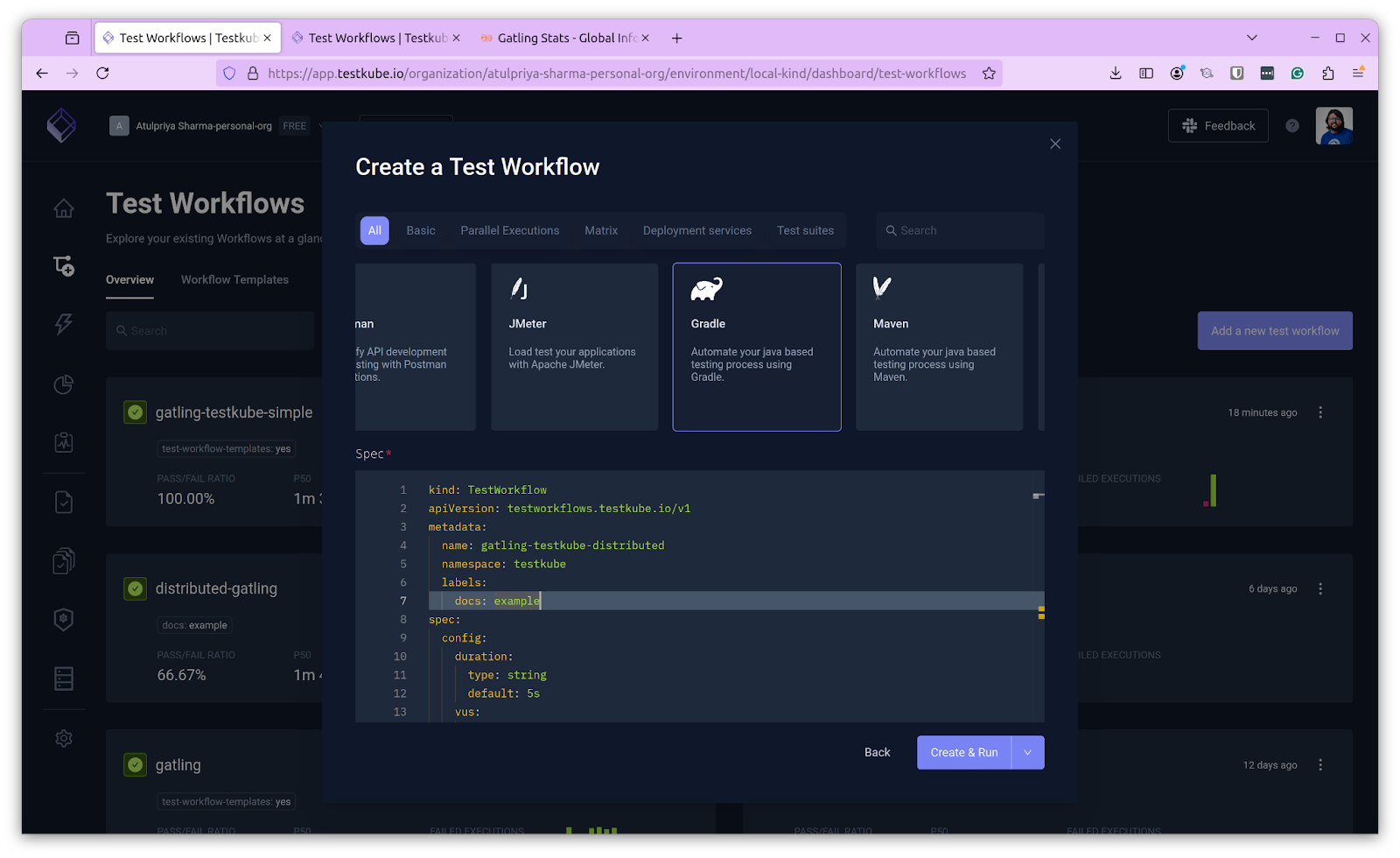Screen dimensions: 1400x858
Task: Bookmark this page with the star icon
Action: (989, 74)
